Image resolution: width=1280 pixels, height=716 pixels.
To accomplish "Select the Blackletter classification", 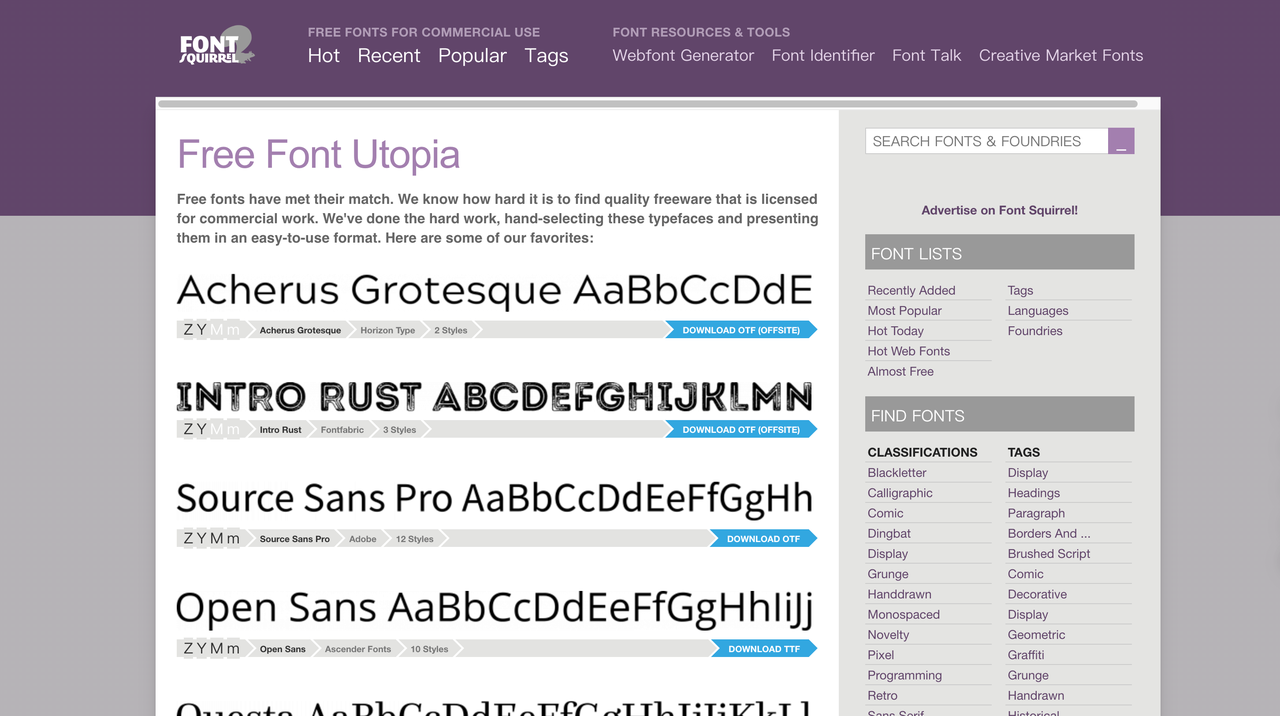I will (x=897, y=473).
